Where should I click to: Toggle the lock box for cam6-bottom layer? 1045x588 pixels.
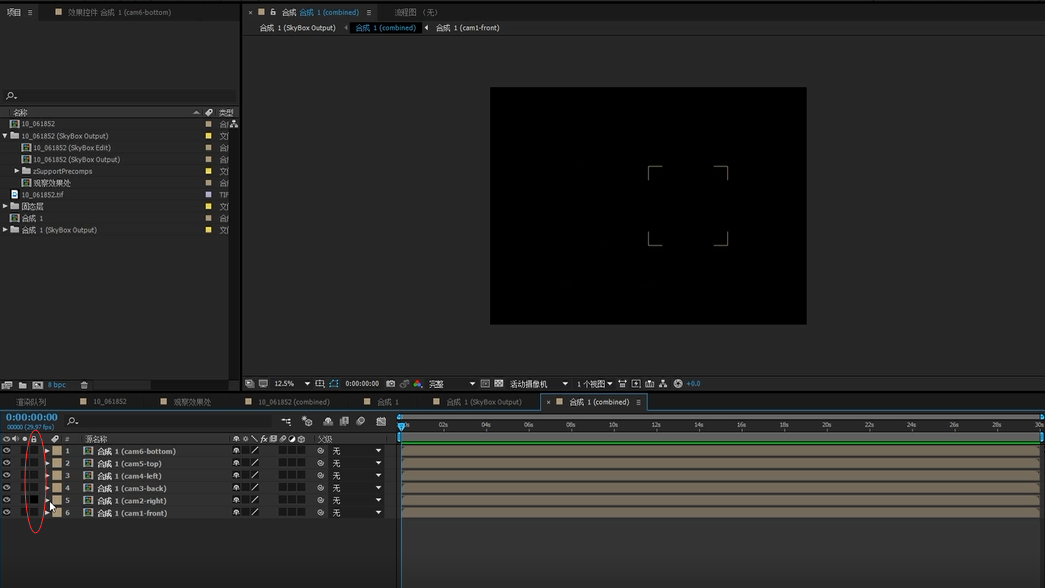34,451
